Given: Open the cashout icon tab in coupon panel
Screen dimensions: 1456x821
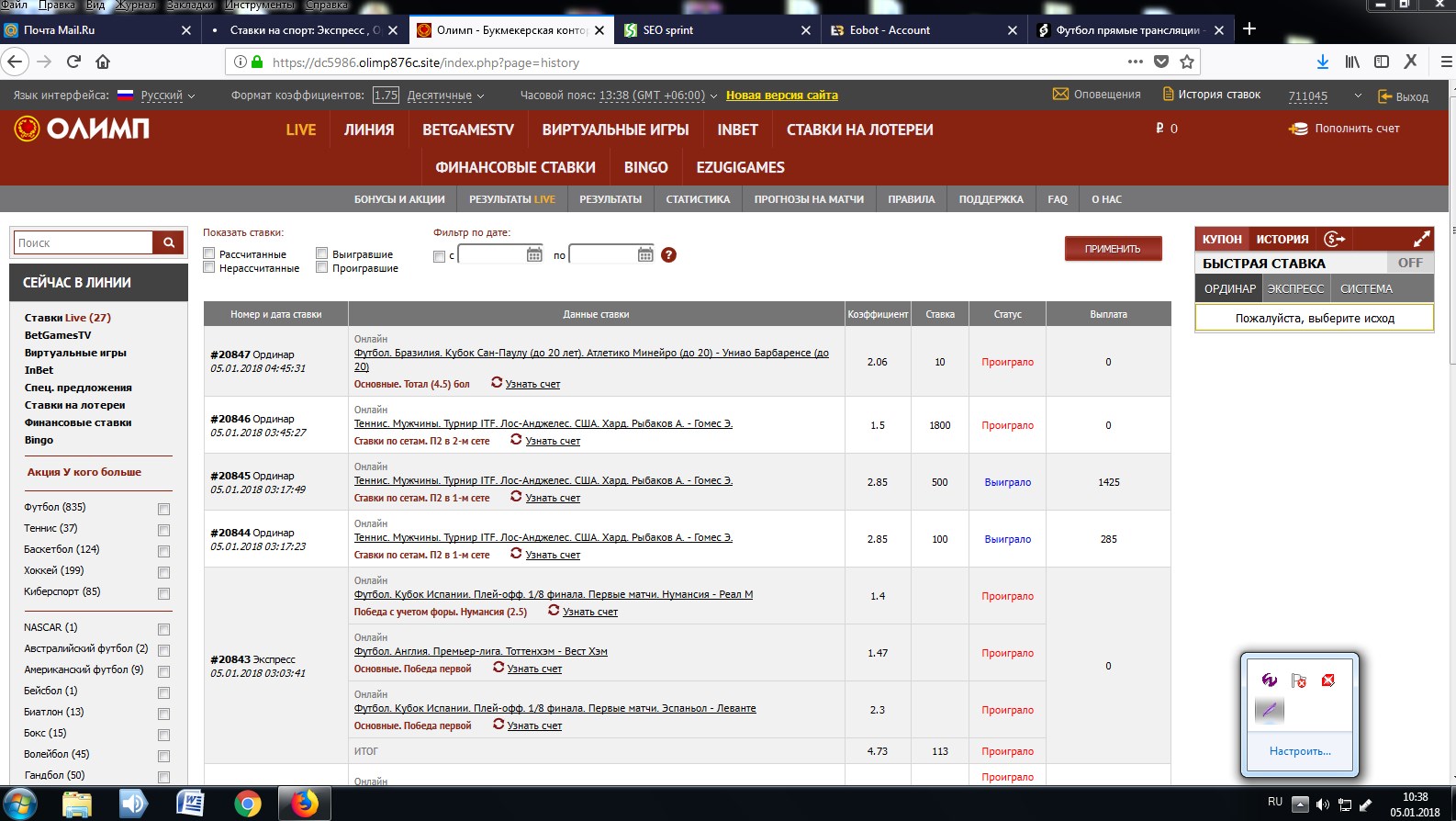Looking at the screenshot, I should point(1335,239).
